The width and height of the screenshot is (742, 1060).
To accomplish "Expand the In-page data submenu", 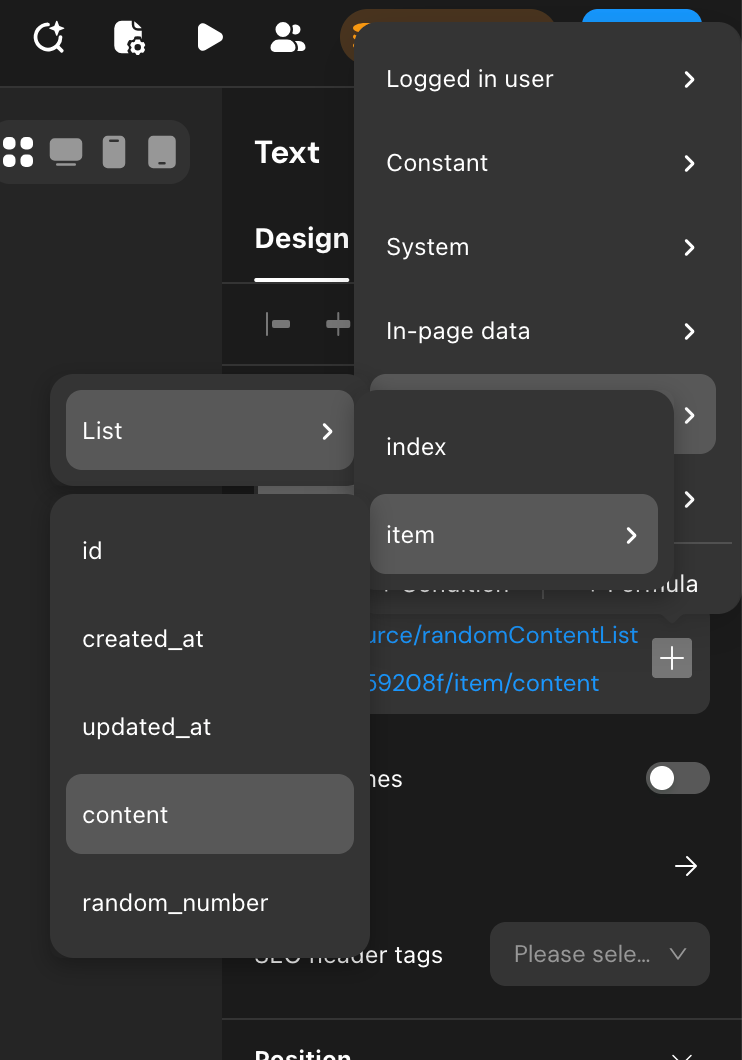I will (540, 331).
